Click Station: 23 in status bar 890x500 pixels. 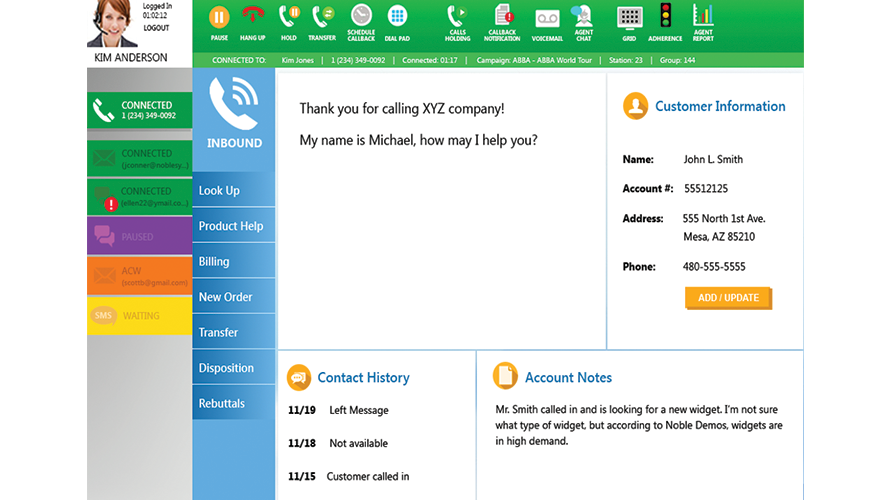pos(625,60)
